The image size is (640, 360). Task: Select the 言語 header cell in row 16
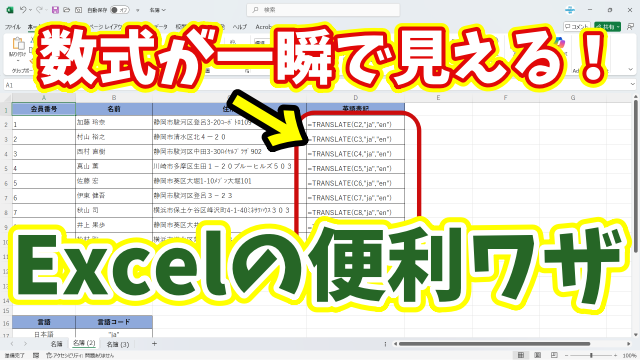pyautogui.click(x=44, y=322)
